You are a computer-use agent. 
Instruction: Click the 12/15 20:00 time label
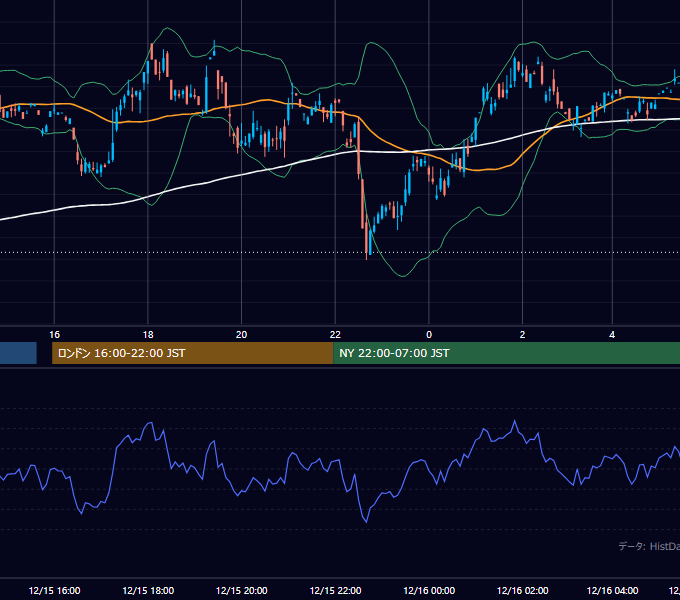tap(242, 590)
